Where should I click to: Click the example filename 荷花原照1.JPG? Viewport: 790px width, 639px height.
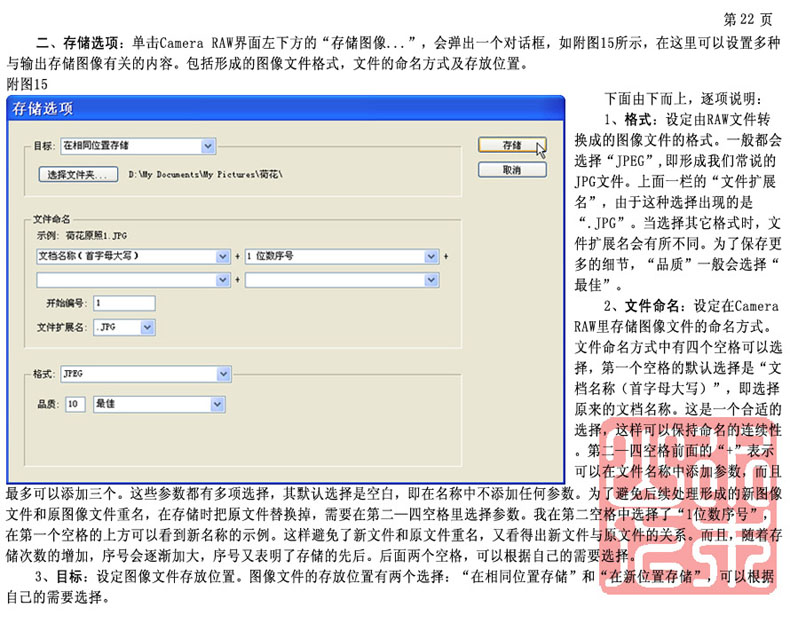[x=96, y=235]
